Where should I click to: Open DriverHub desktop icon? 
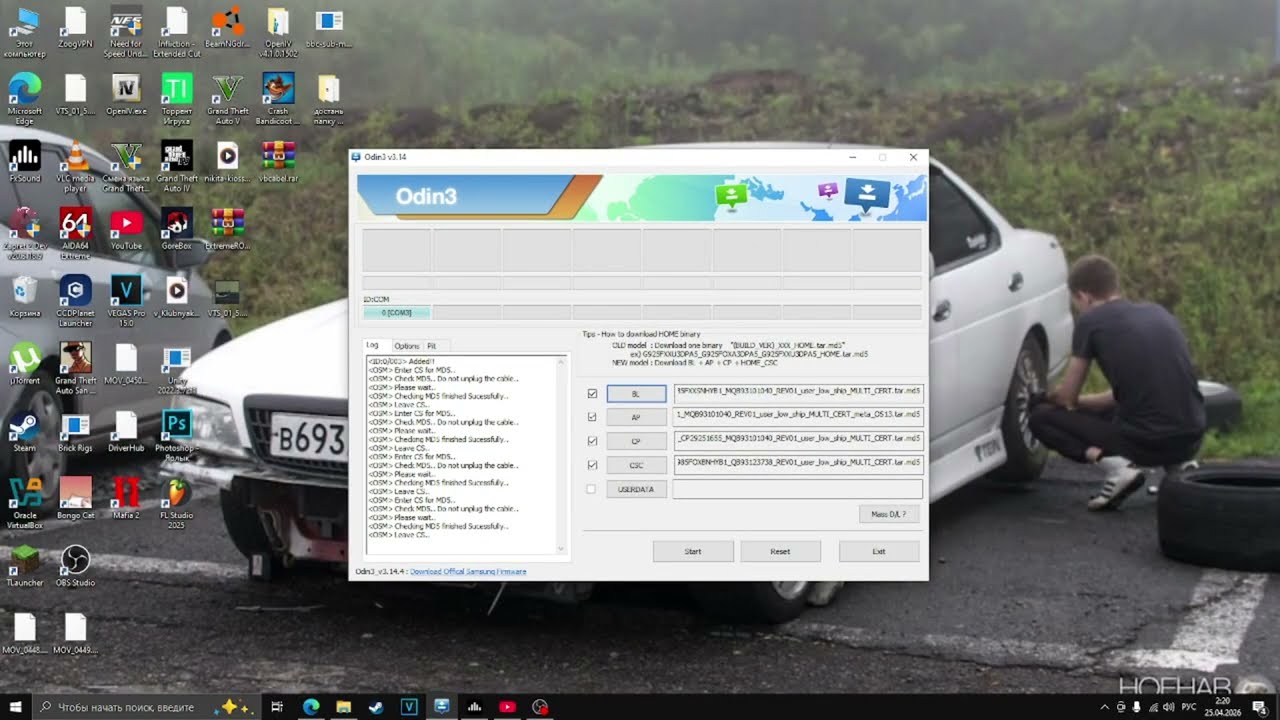tap(126, 431)
